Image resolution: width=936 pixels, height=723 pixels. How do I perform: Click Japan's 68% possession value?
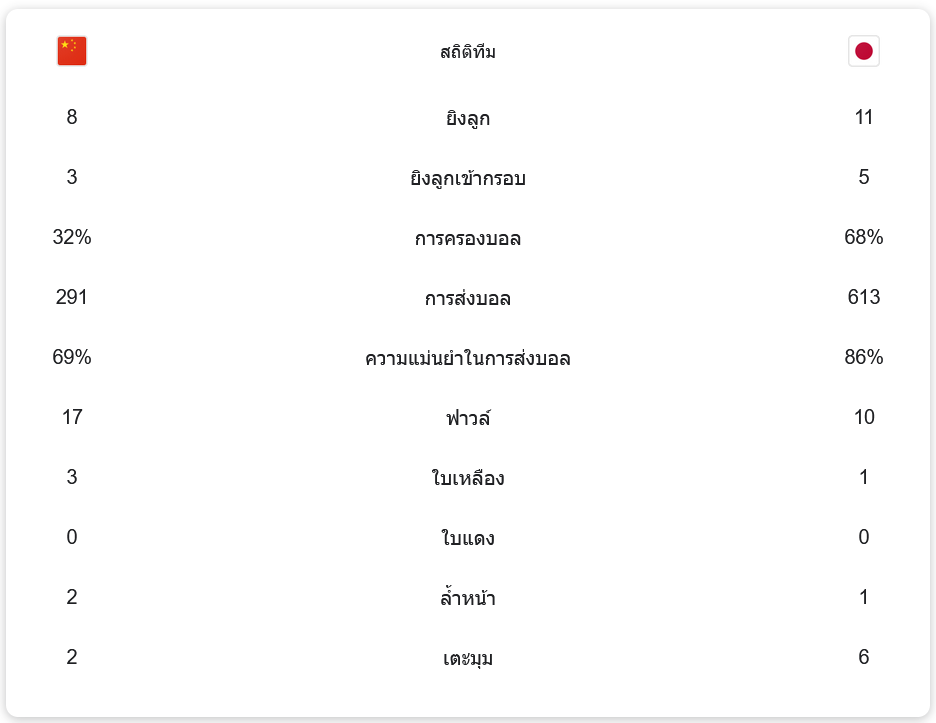point(864,237)
